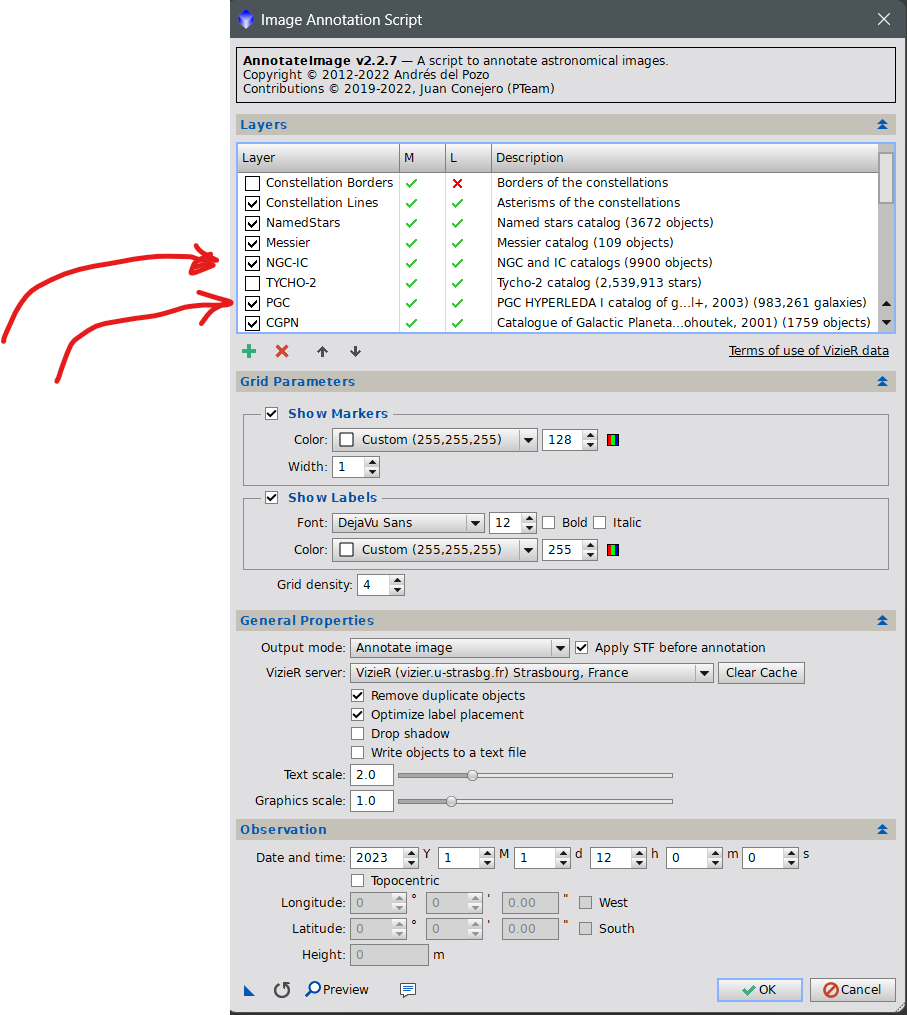
Task: Click the Text scale slider handle
Action: tap(473, 775)
